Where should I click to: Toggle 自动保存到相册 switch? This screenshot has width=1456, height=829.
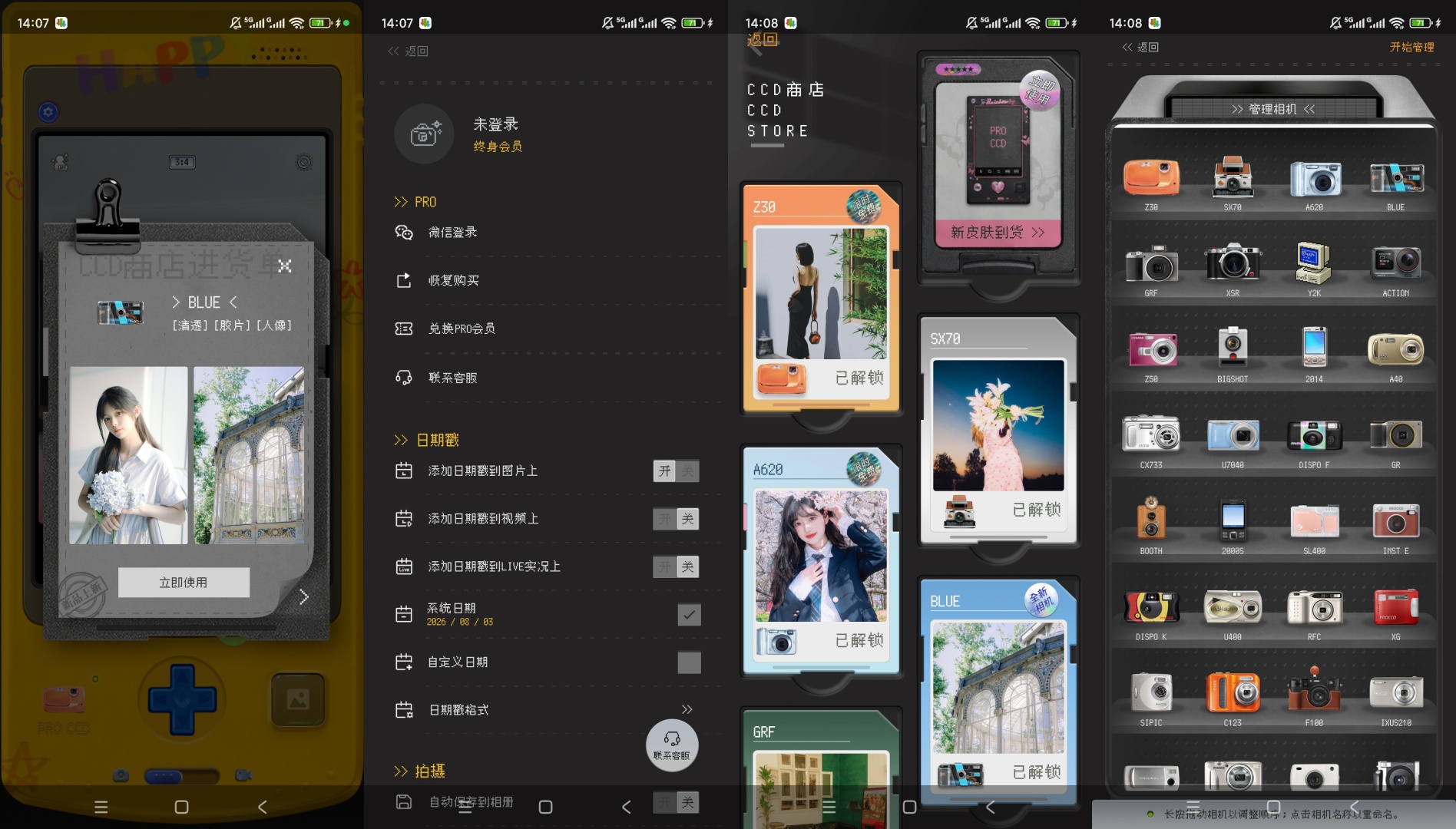coord(677,803)
